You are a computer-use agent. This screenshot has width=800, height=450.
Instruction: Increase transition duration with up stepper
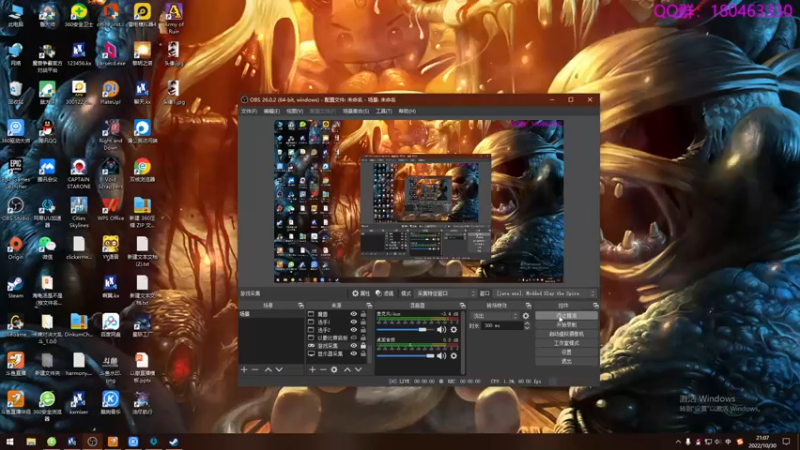pyautogui.click(x=527, y=323)
